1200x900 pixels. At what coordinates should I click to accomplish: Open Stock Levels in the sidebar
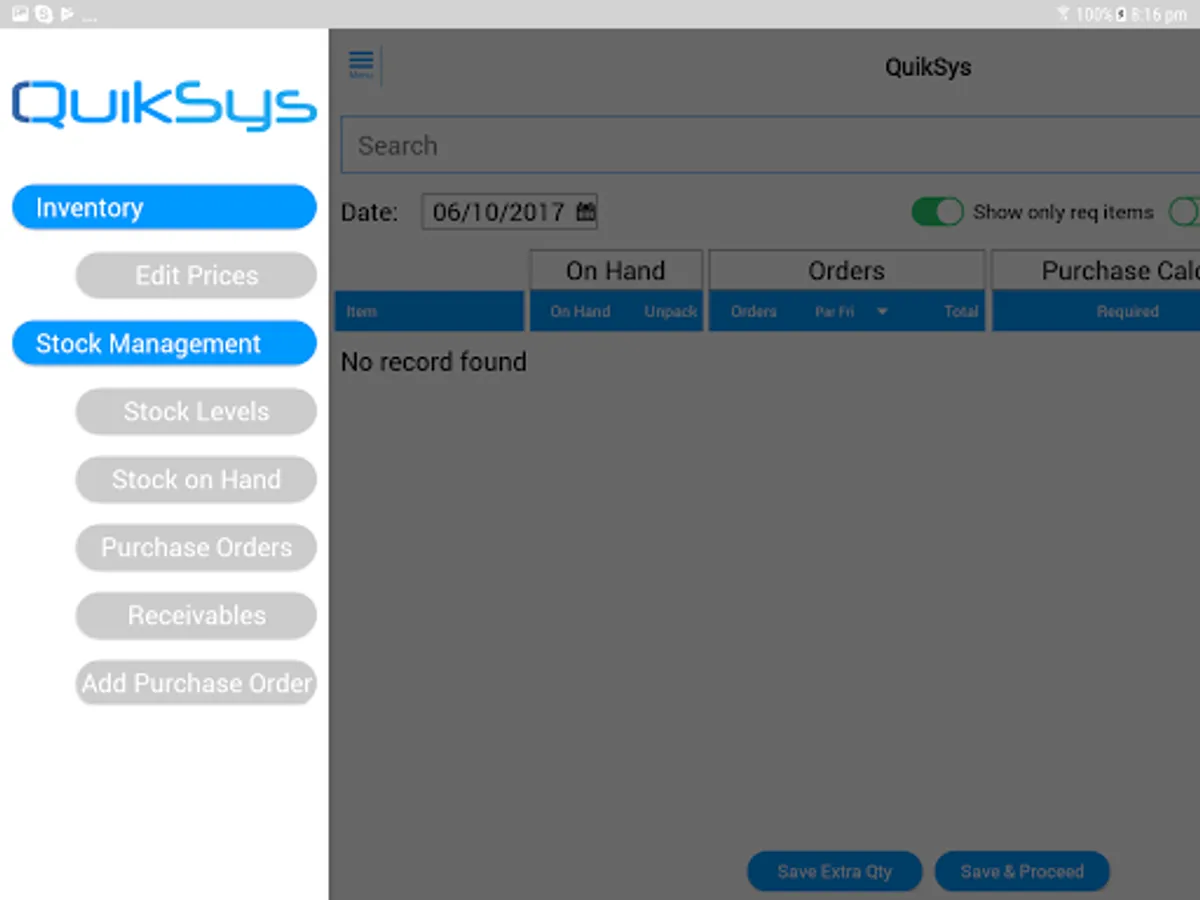(196, 411)
